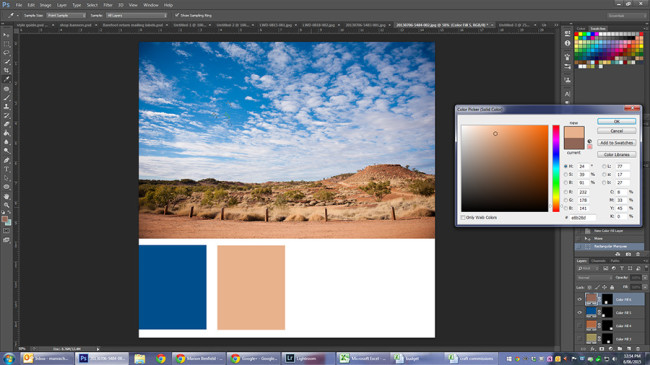Switch to the Channels tab

[x=598, y=261]
